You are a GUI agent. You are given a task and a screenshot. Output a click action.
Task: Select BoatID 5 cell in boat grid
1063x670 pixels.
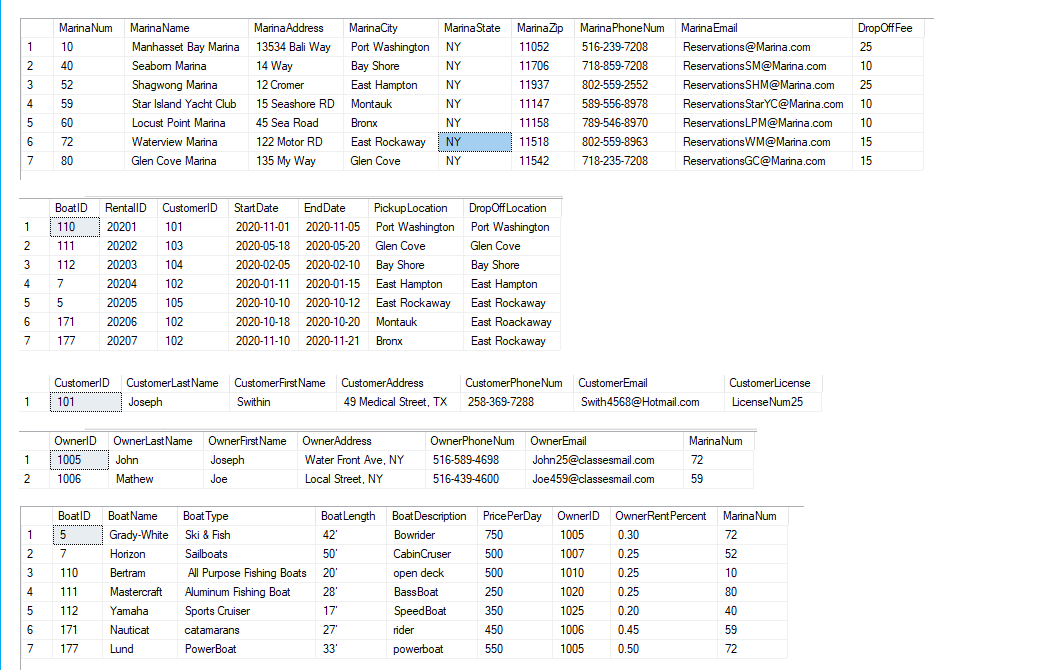[x=78, y=535]
